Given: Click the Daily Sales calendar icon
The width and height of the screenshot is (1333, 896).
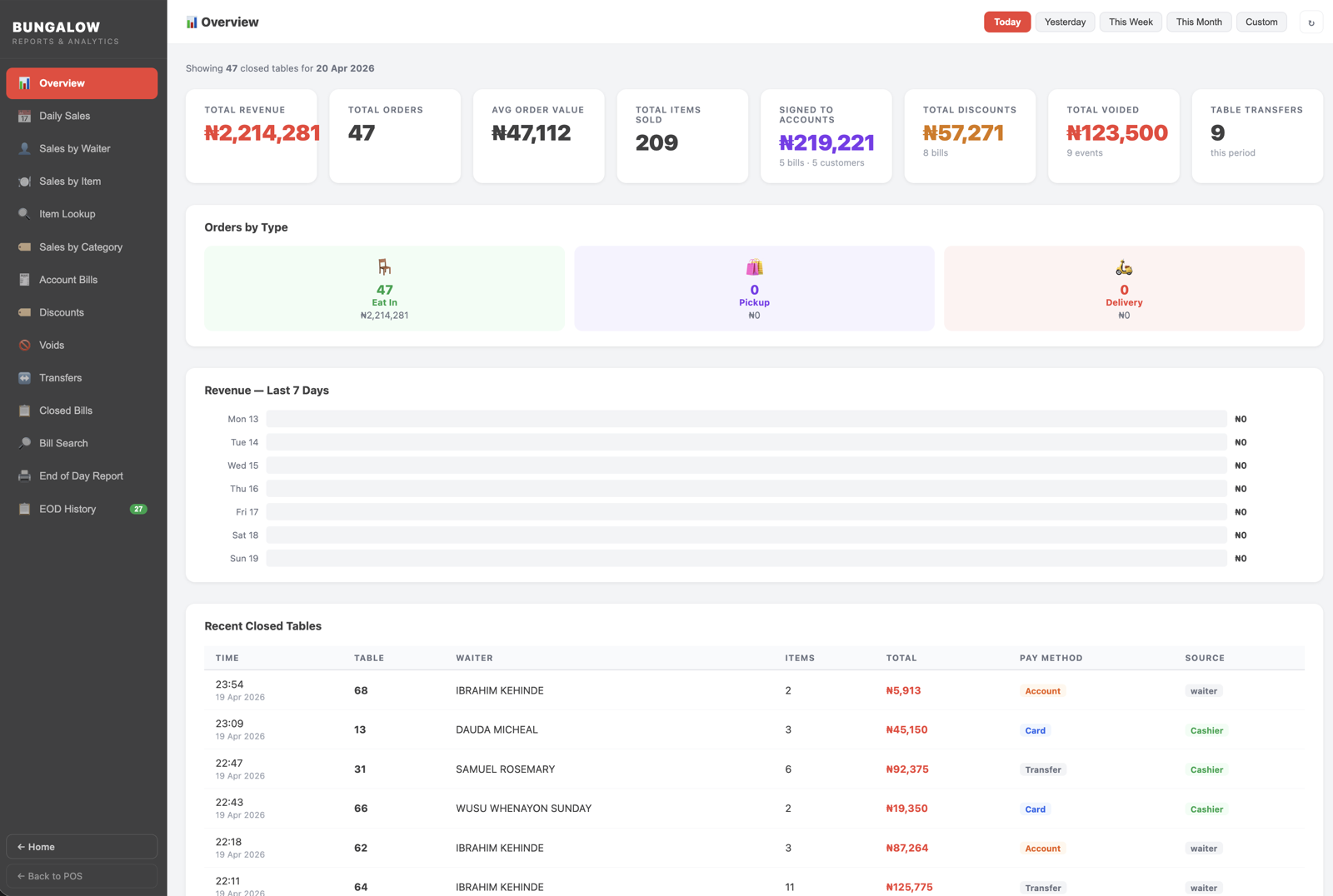Looking at the screenshot, I should click(x=24, y=116).
